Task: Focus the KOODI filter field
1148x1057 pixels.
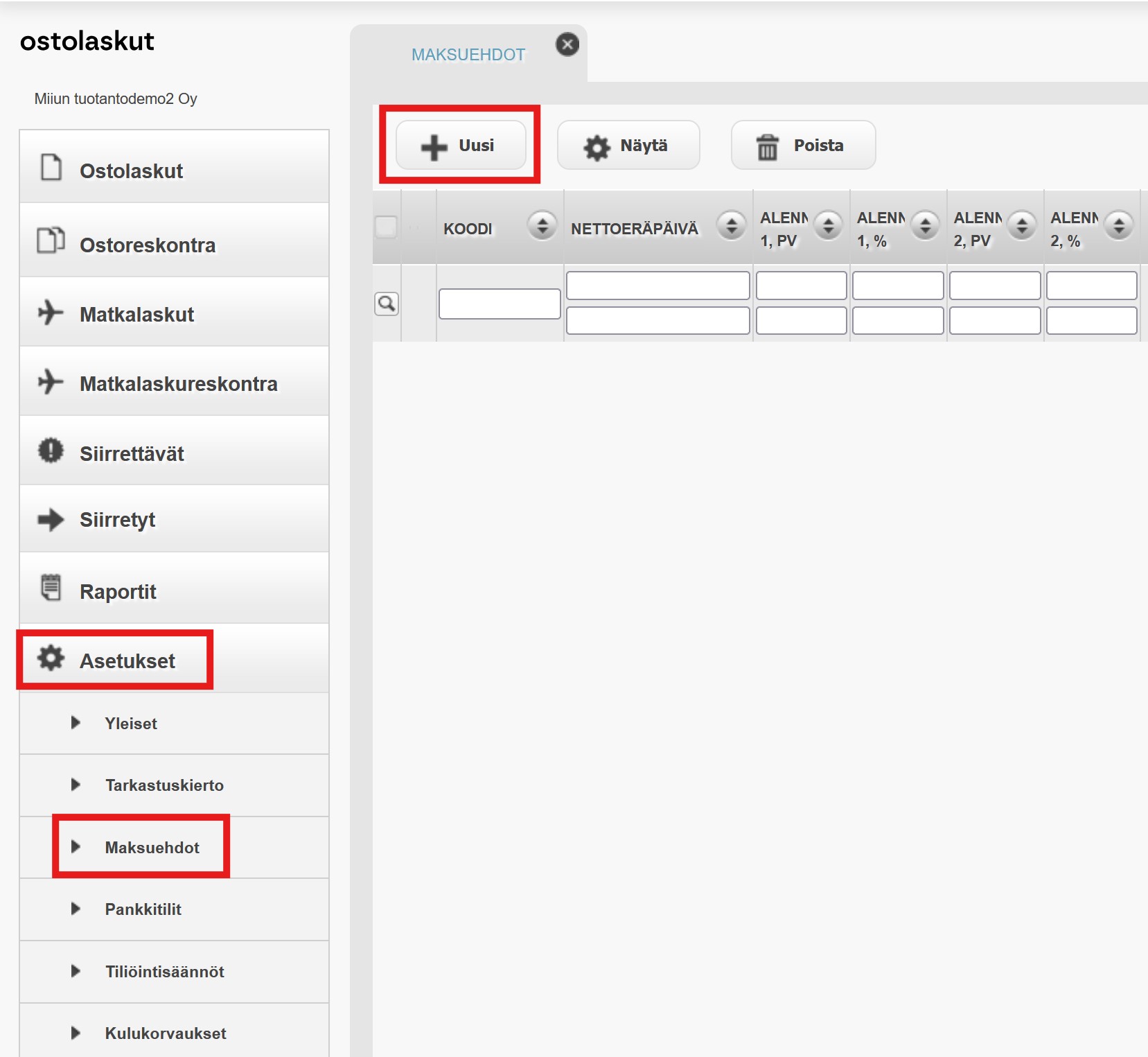Action: point(500,304)
